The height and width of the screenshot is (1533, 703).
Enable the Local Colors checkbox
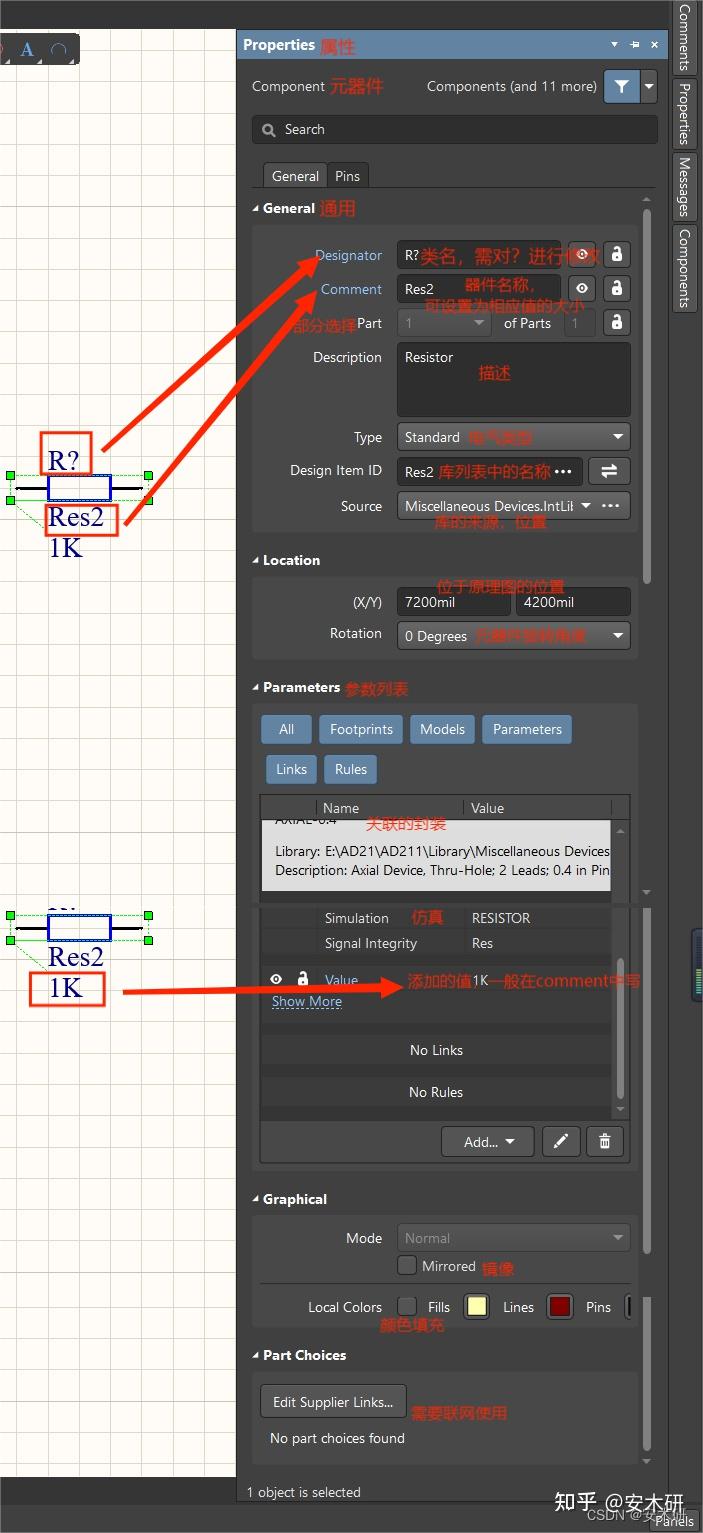407,1306
